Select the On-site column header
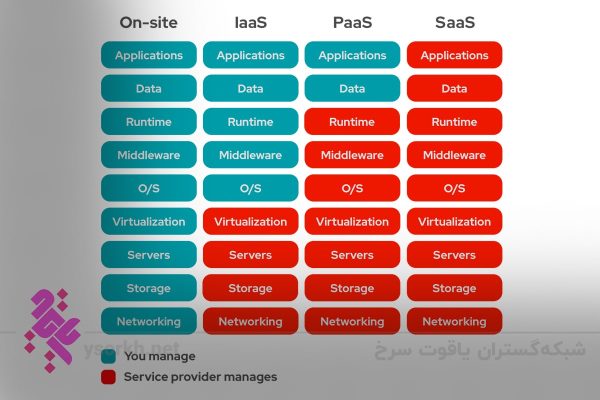Viewport: 600px width, 400px height. tap(149, 23)
